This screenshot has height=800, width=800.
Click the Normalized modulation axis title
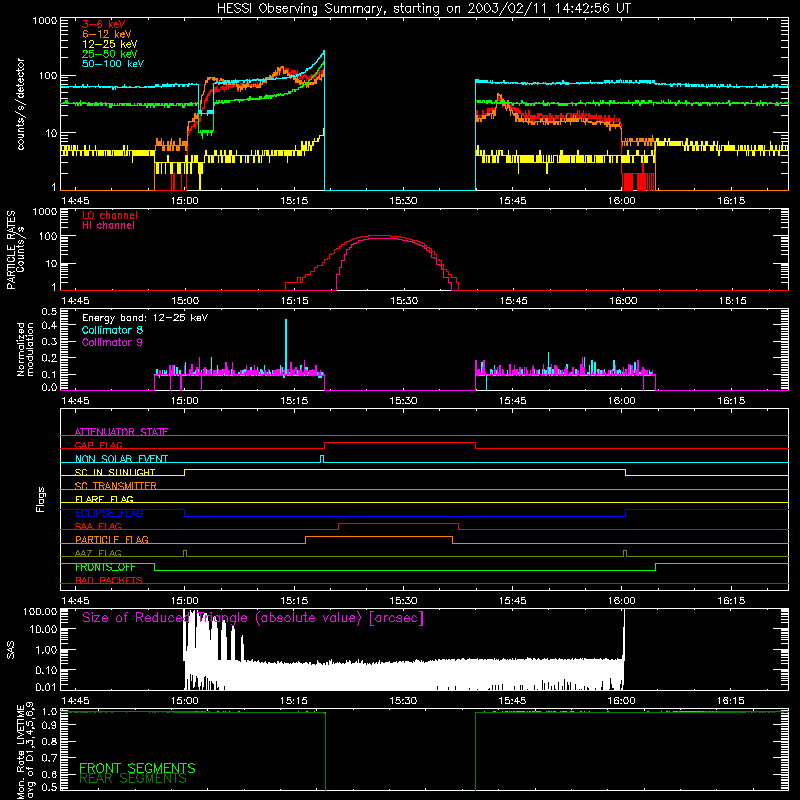pos(26,349)
